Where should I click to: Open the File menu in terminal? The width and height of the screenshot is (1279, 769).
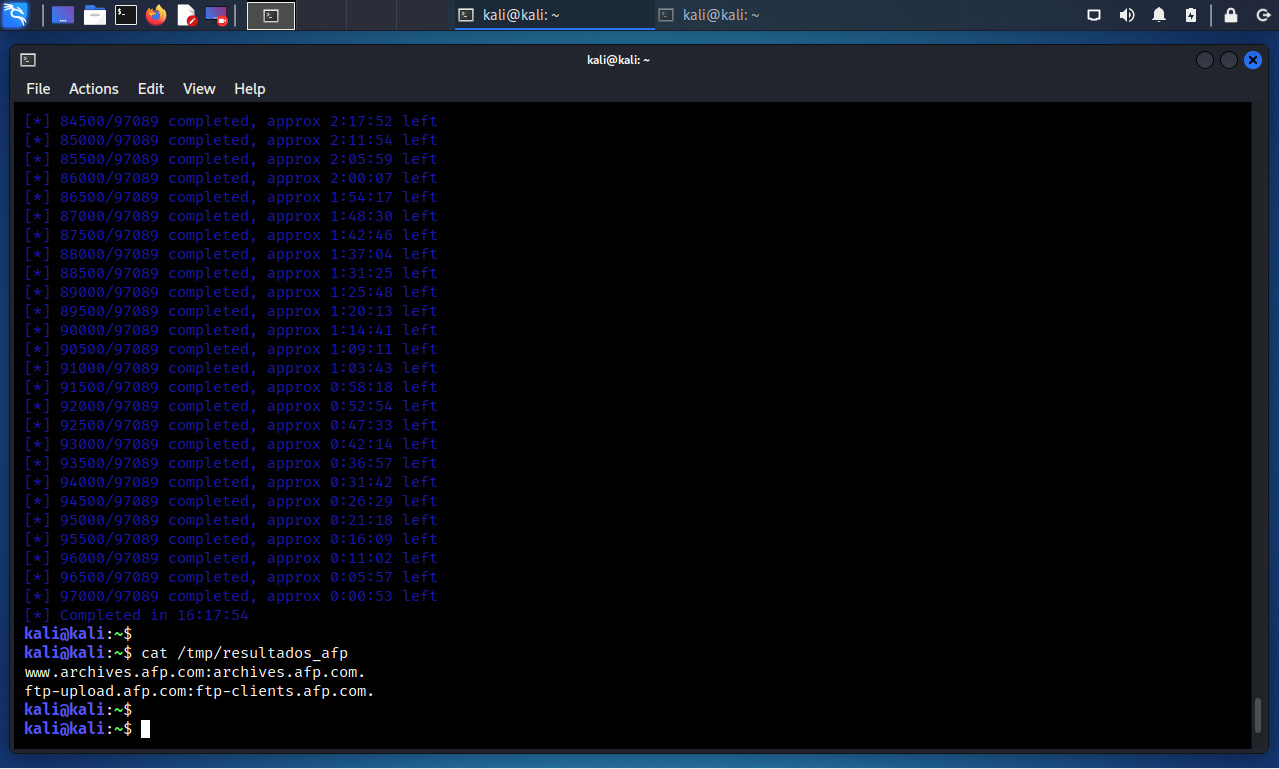[38, 89]
